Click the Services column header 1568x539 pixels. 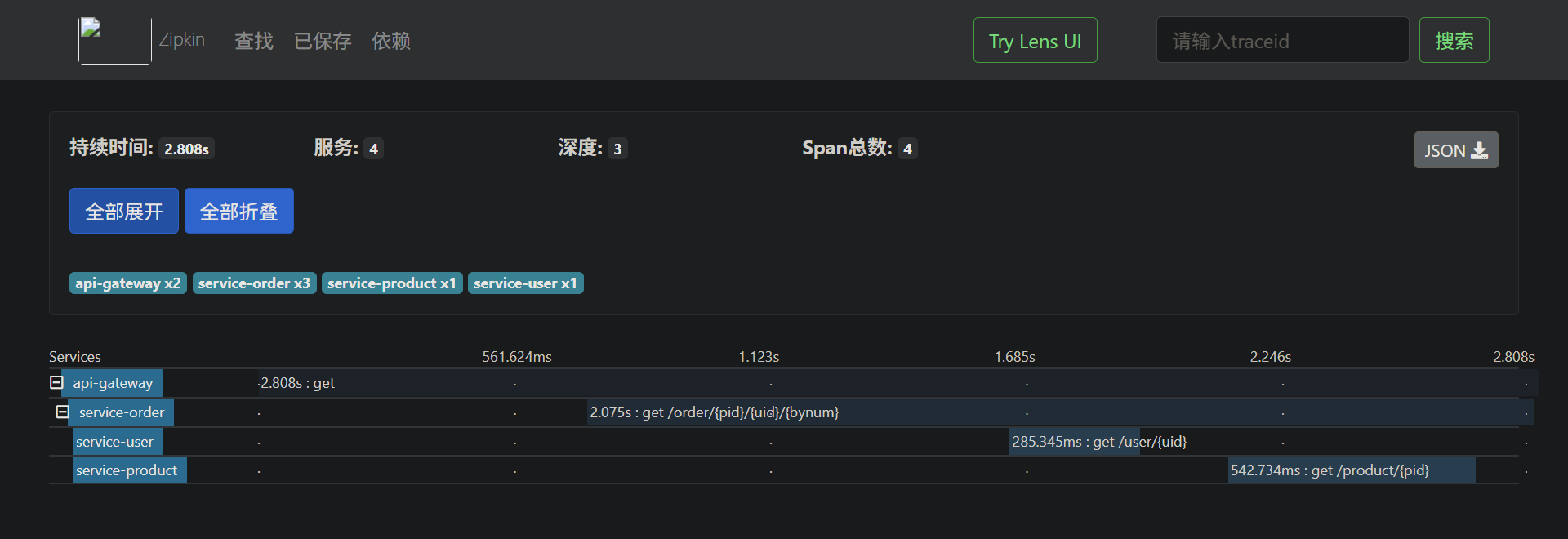[x=75, y=357]
